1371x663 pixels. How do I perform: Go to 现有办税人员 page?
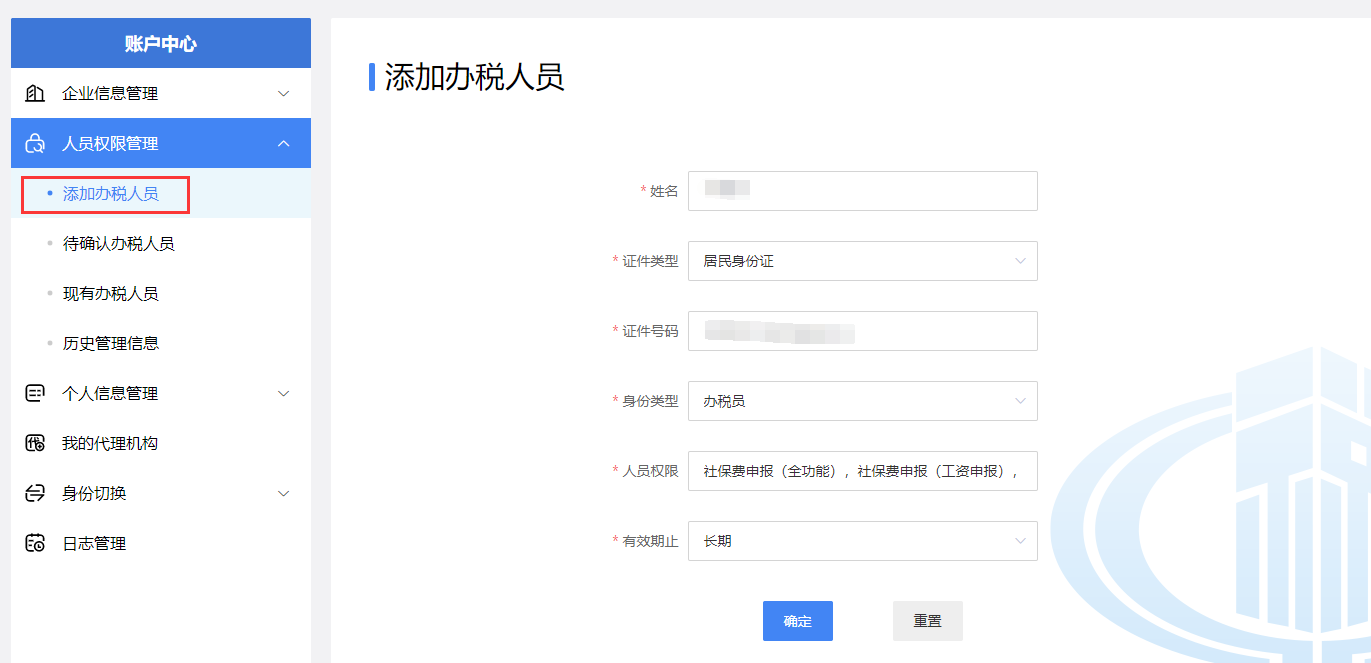[x=110, y=294]
